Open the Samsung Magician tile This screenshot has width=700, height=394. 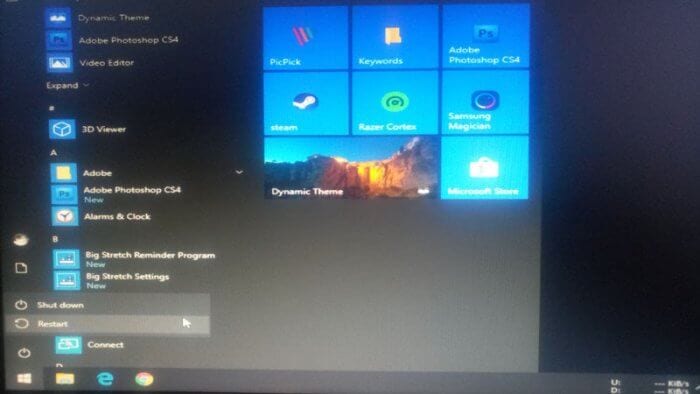(x=485, y=102)
